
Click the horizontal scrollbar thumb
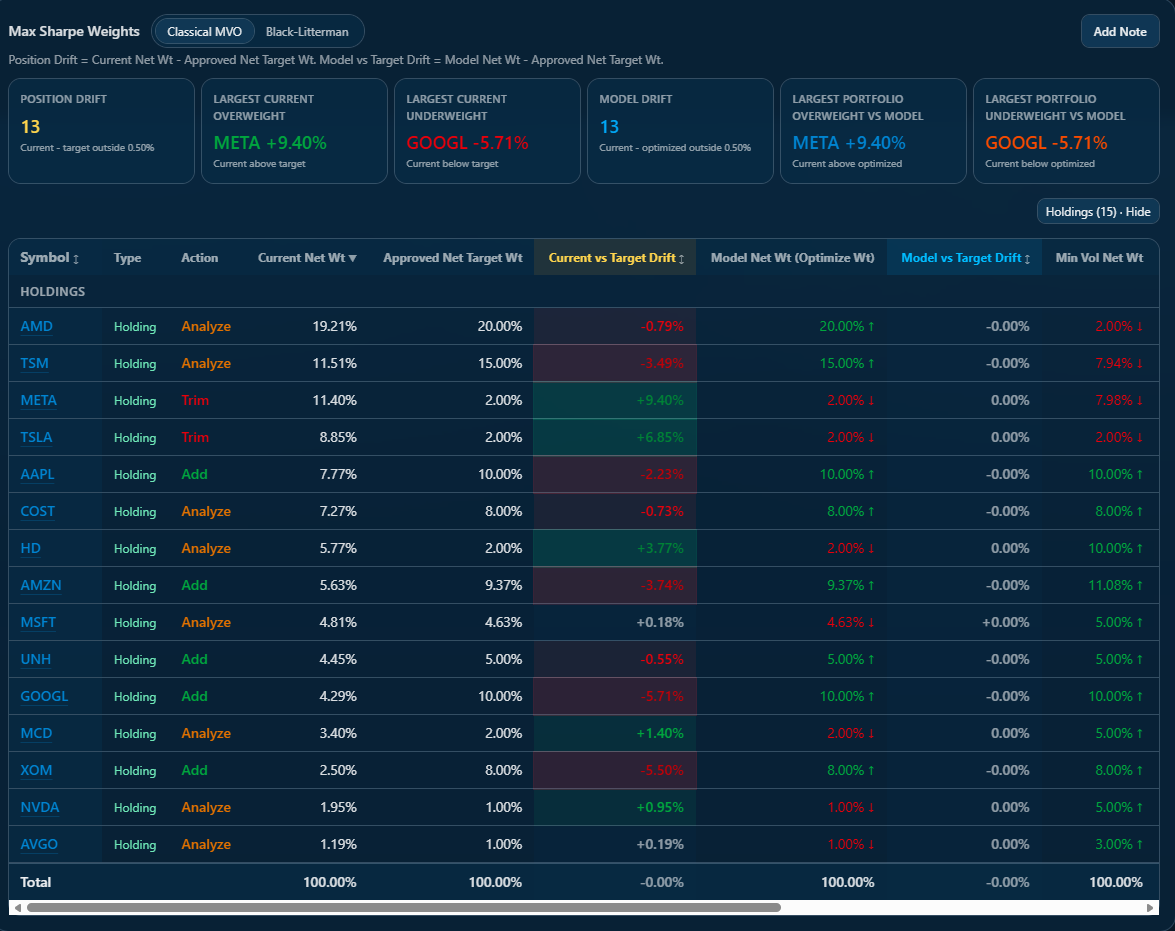(x=404, y=907)
